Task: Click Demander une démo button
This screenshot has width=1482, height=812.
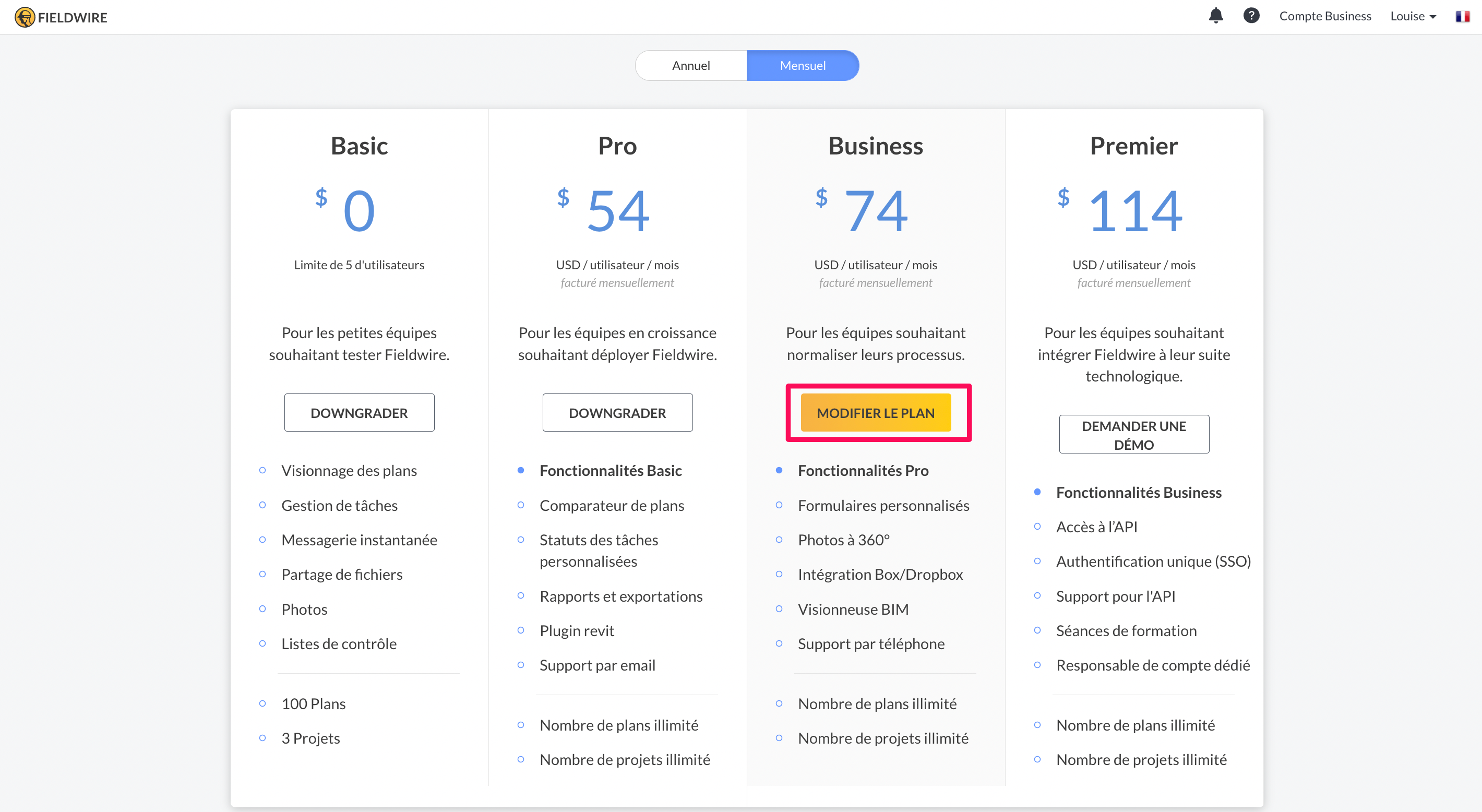Action: coord(1133,435)
